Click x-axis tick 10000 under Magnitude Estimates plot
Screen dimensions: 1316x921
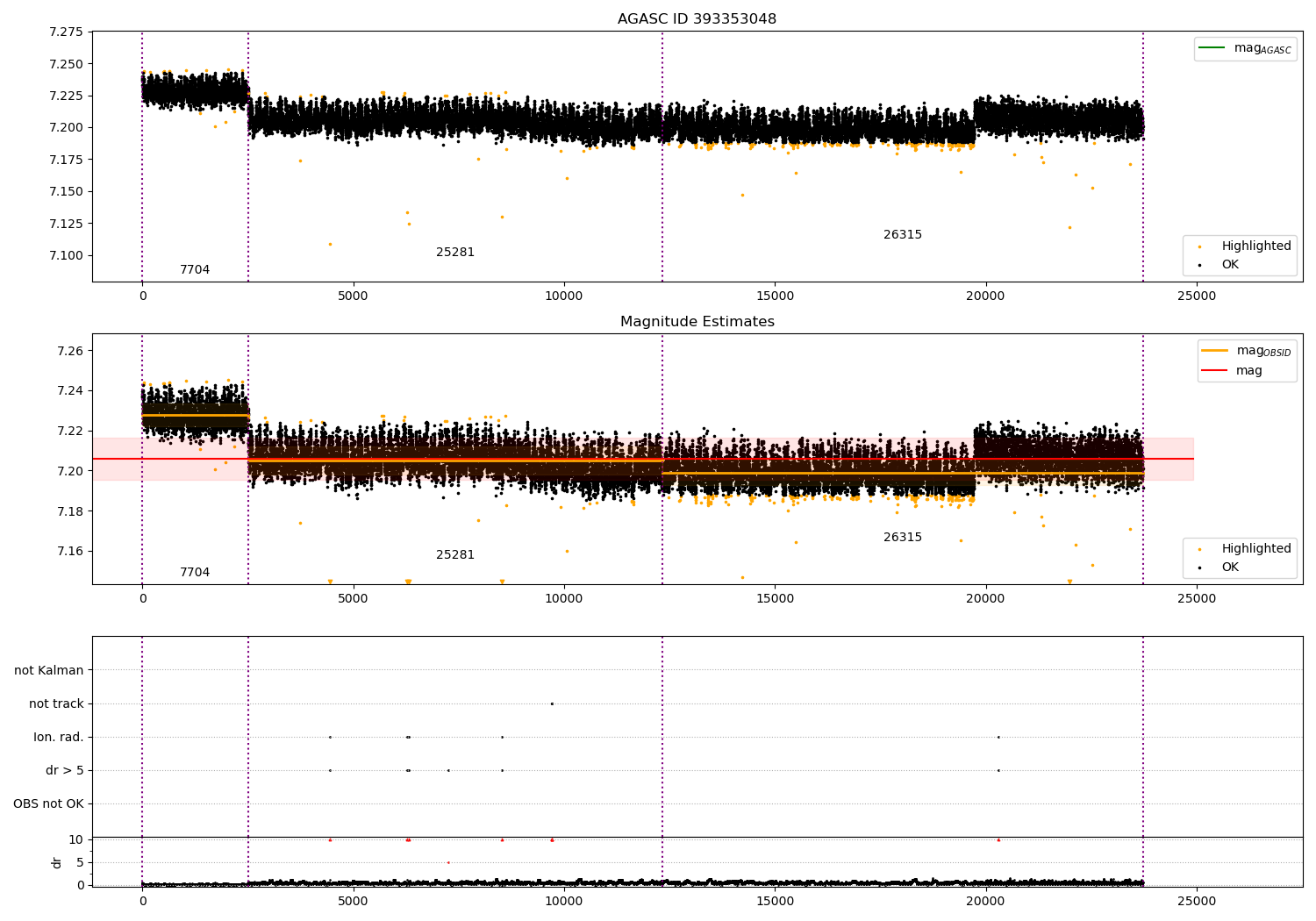coord(564,599)
